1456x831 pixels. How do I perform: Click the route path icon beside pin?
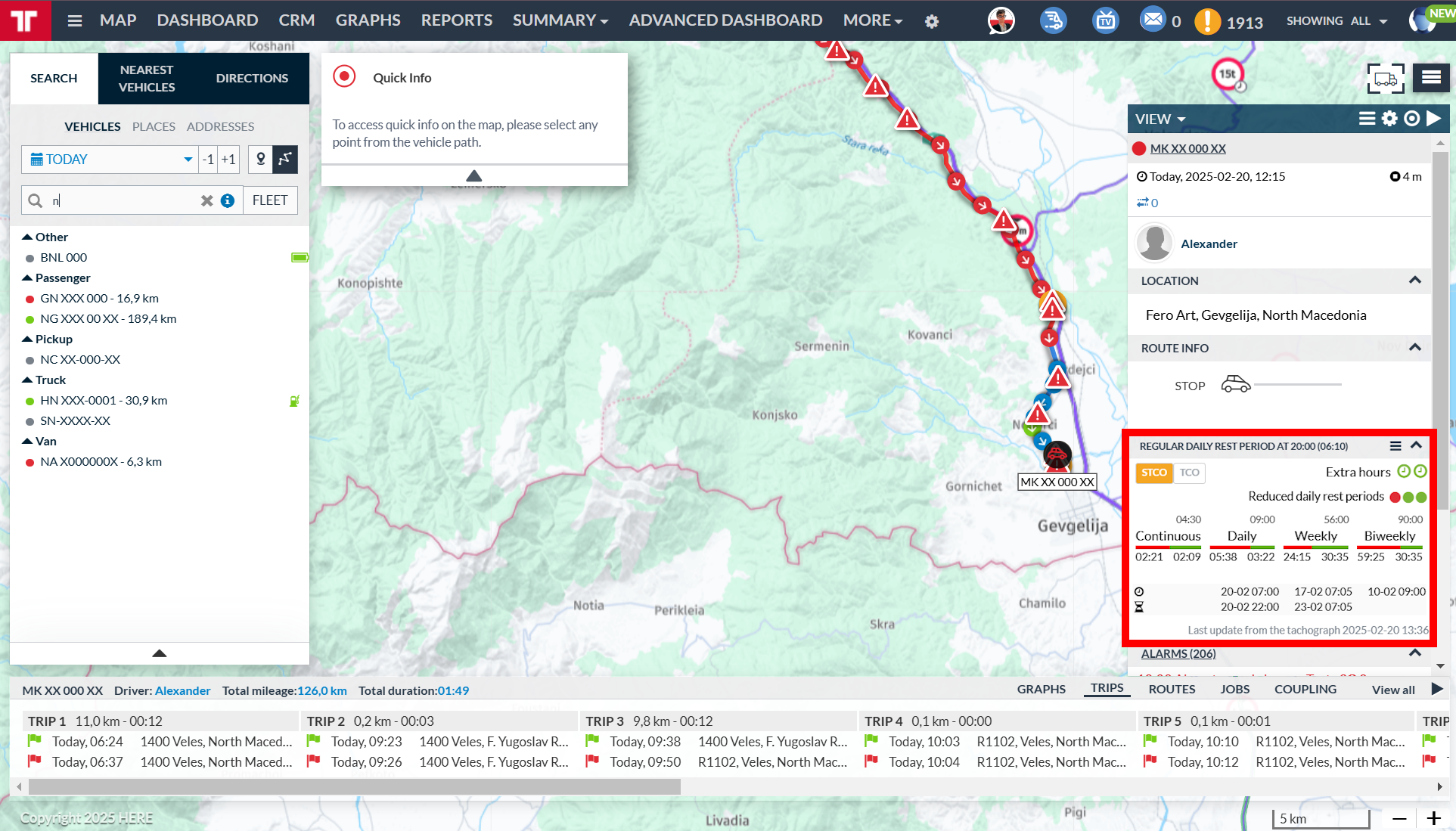coord(285,159)
